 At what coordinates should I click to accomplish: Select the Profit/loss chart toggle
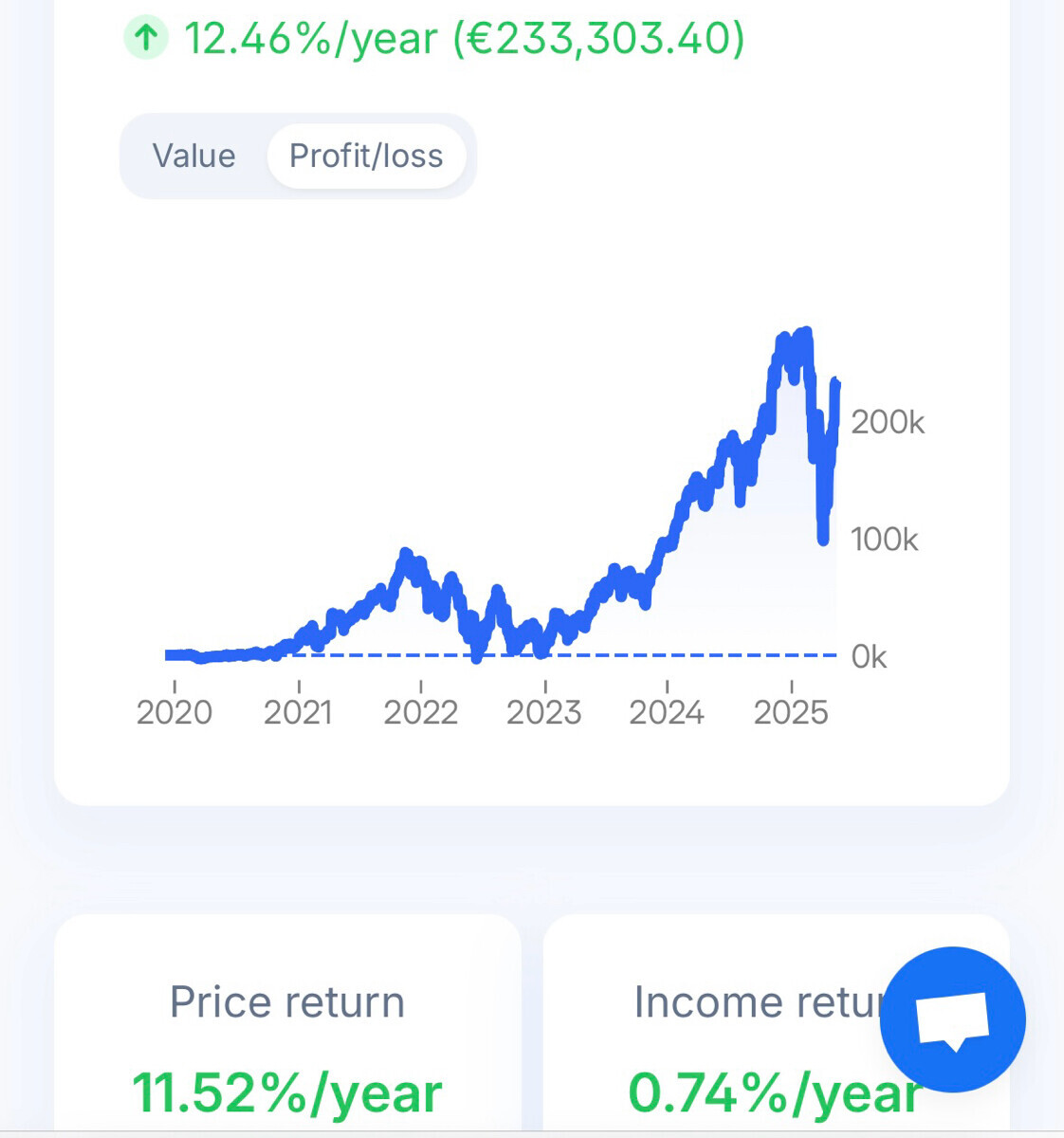click(366, 156)
